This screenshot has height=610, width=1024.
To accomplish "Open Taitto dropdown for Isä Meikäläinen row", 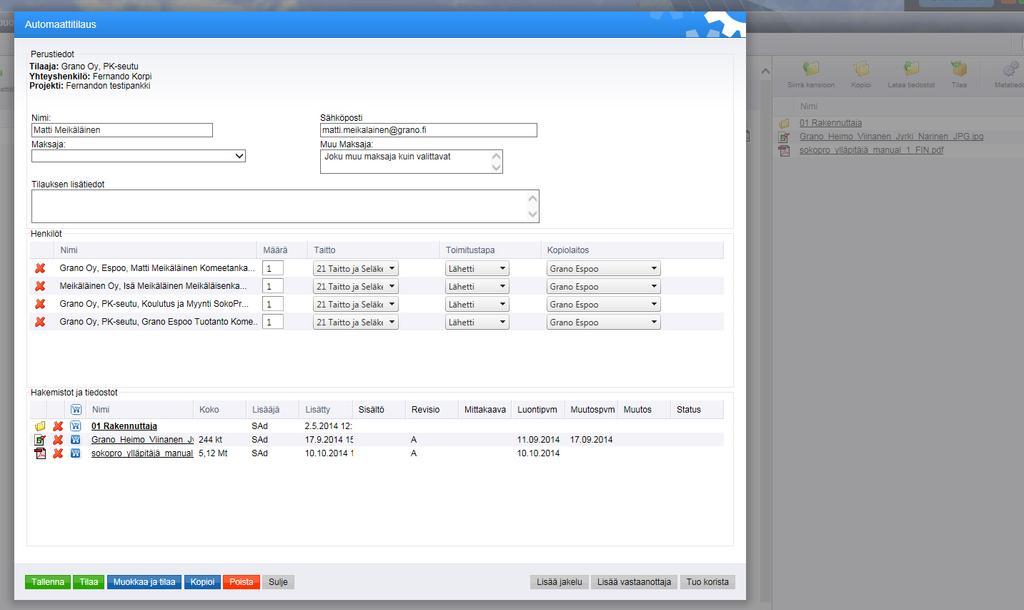I will point(356,286).
